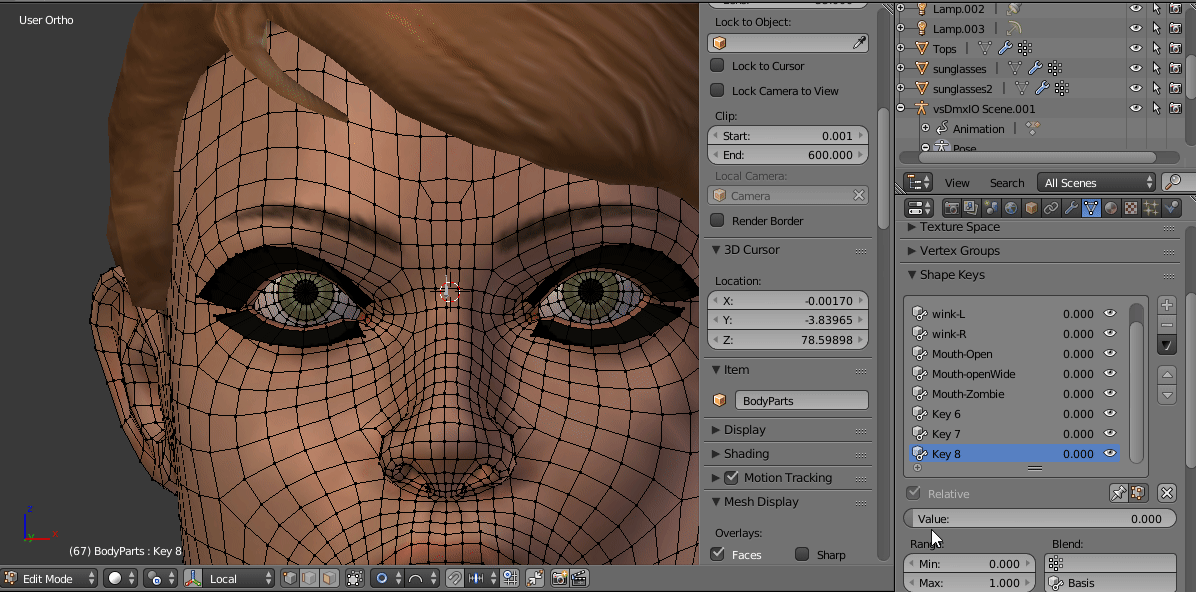Enable the Render Border checkbox
This screenshot has height=592, width=1196.
(717, 220)
